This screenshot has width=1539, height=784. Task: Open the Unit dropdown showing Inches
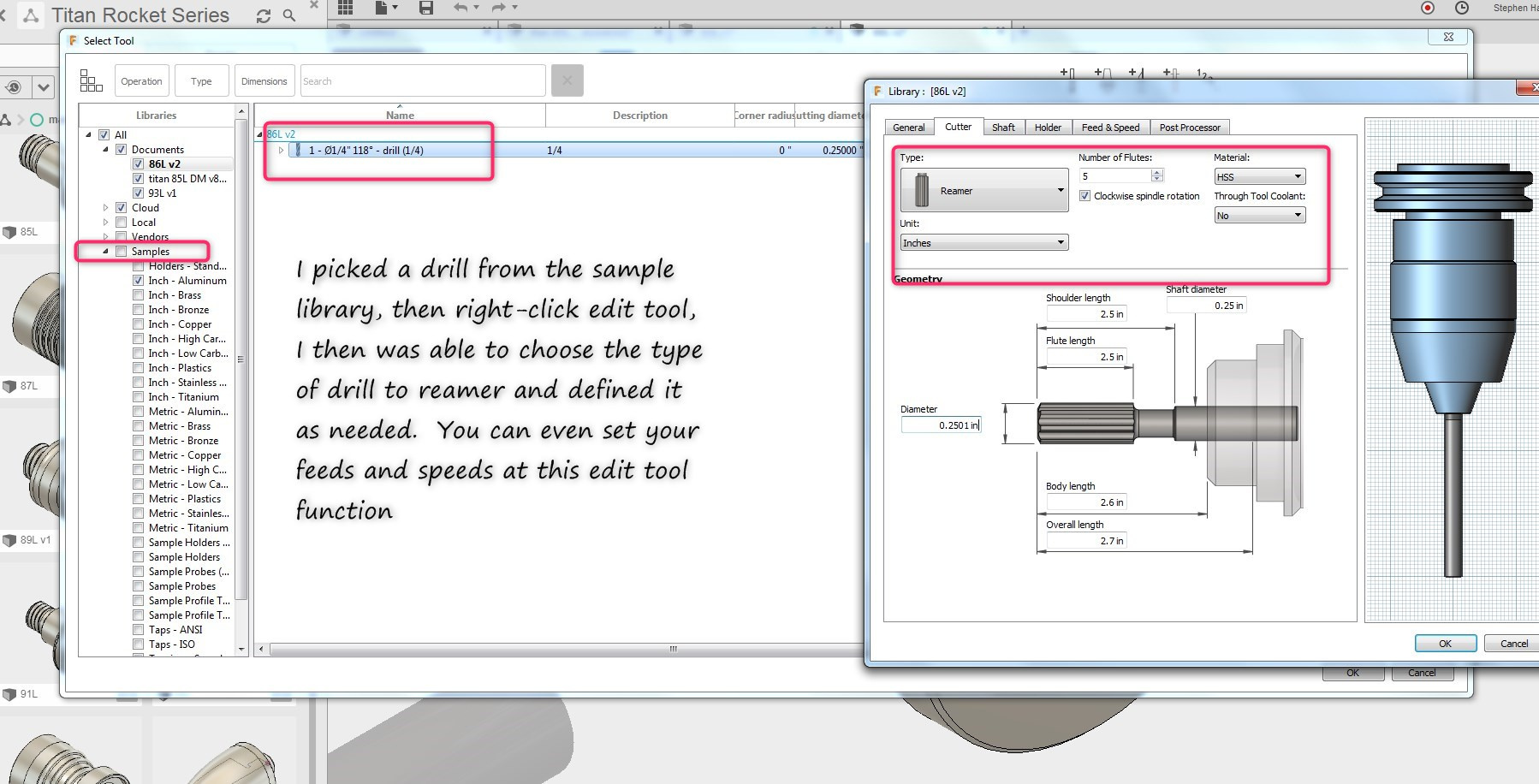pos(984,243)
